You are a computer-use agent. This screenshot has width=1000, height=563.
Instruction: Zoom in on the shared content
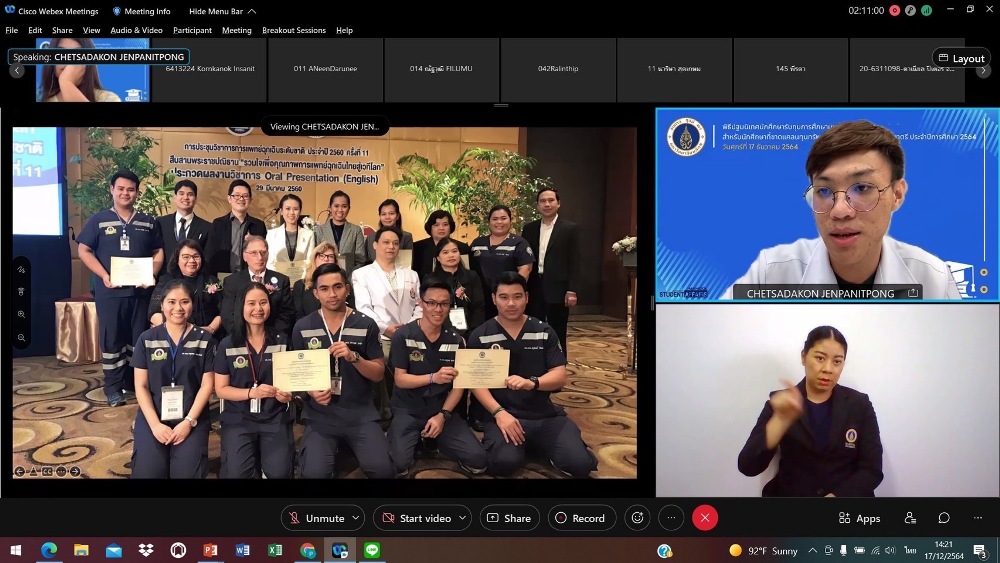(21, 315)
